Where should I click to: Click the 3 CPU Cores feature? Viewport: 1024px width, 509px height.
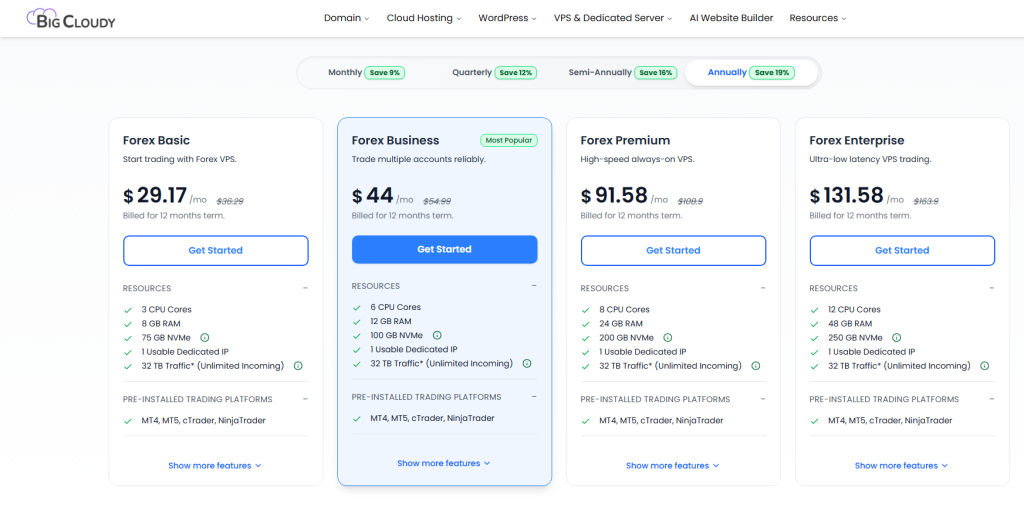point(167,310)
